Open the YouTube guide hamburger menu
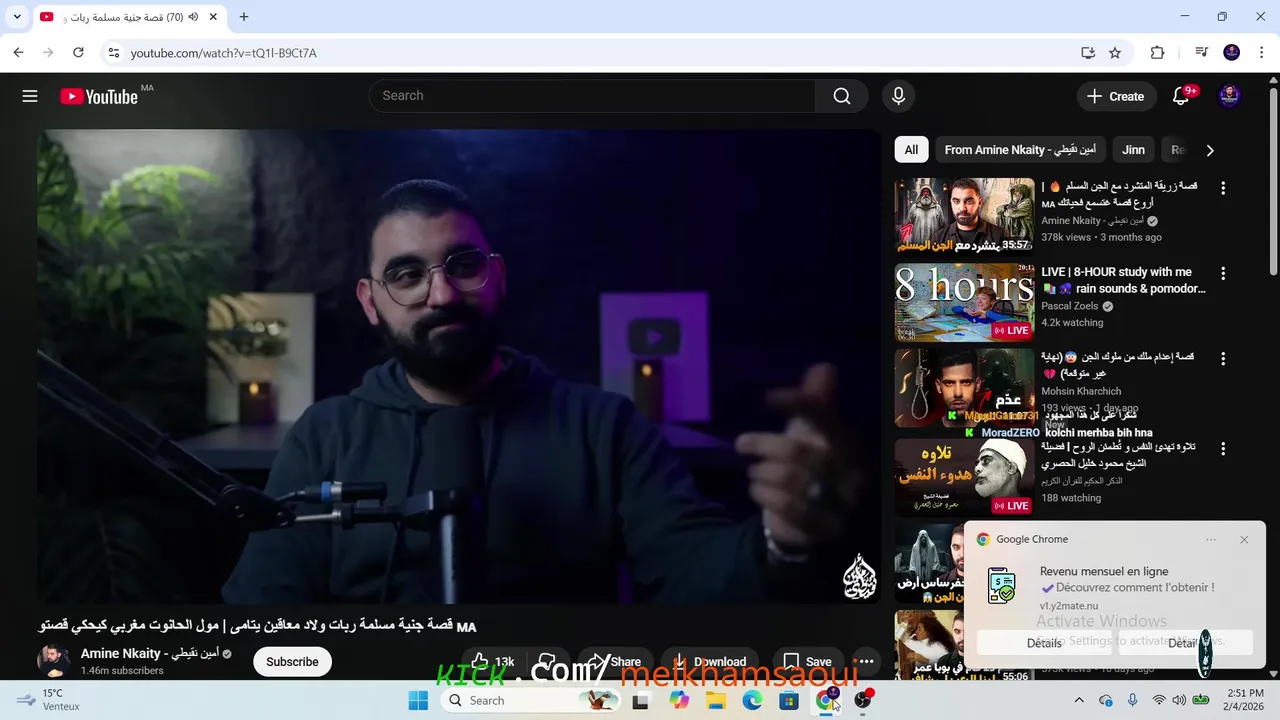The image size is (1280, 720). 30,96
